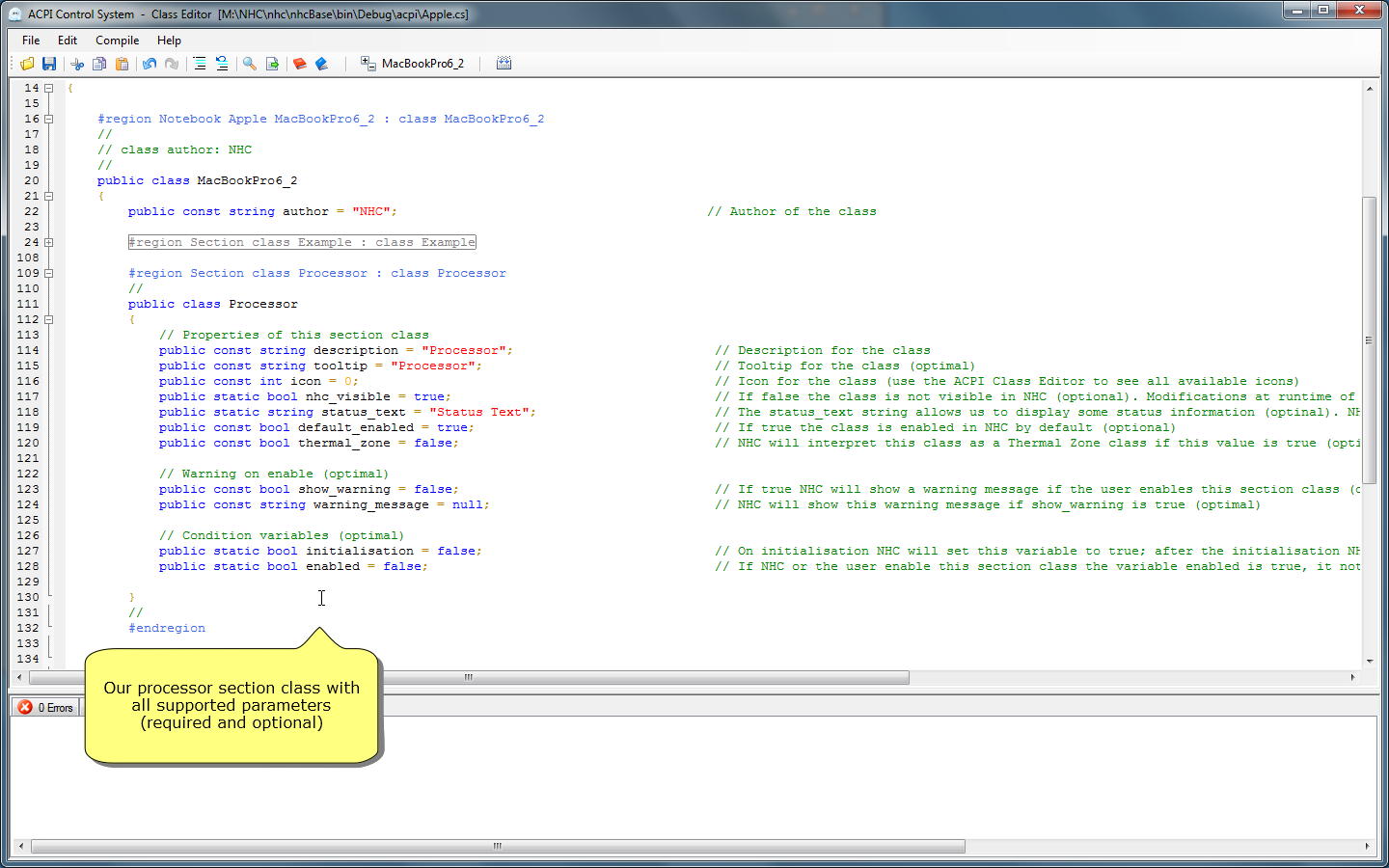Save the class with the floppy disk icon

pos(49,64)
